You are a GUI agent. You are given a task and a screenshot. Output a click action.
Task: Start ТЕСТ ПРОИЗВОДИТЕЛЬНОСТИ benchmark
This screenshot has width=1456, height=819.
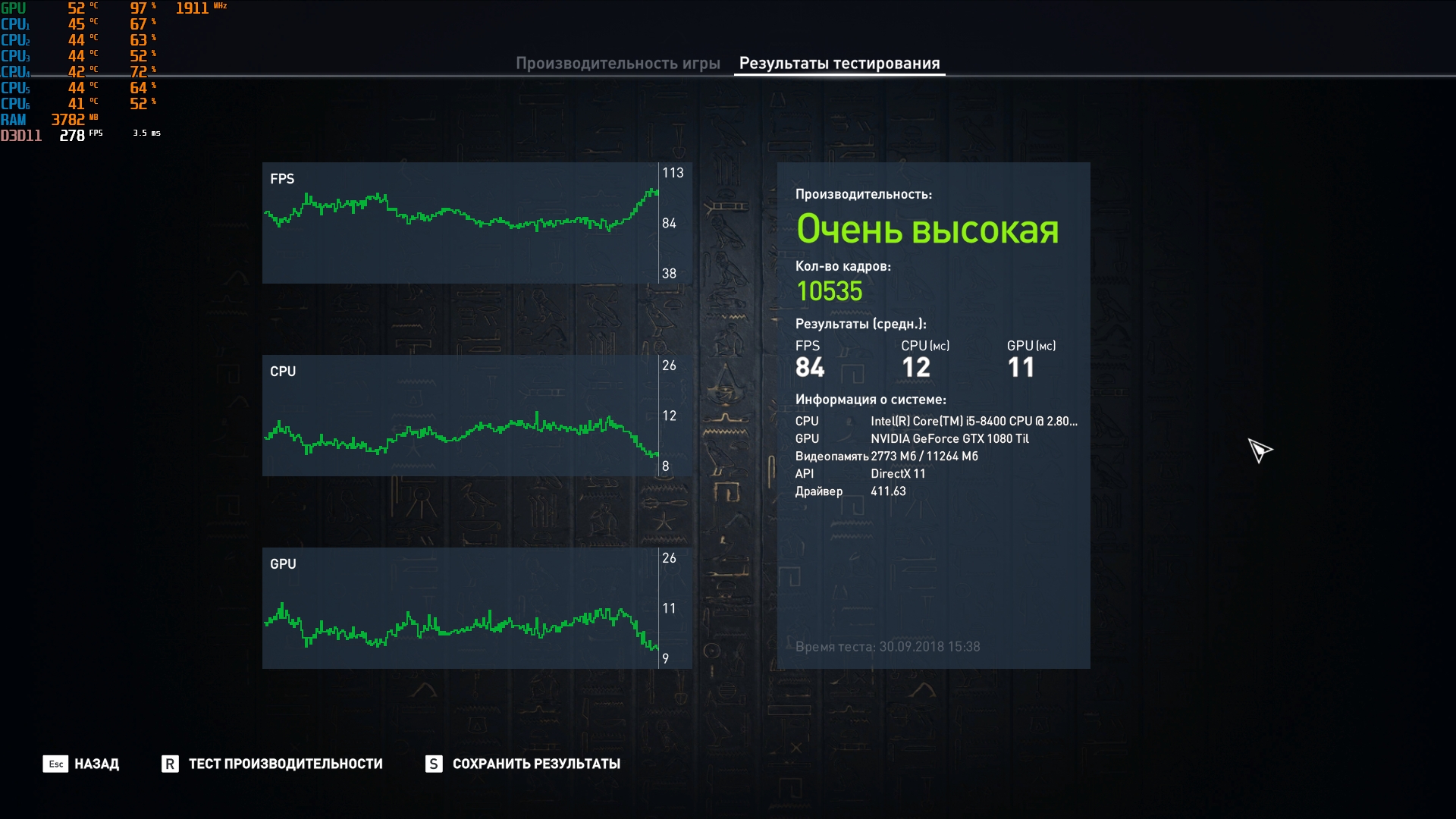point(285,764)
